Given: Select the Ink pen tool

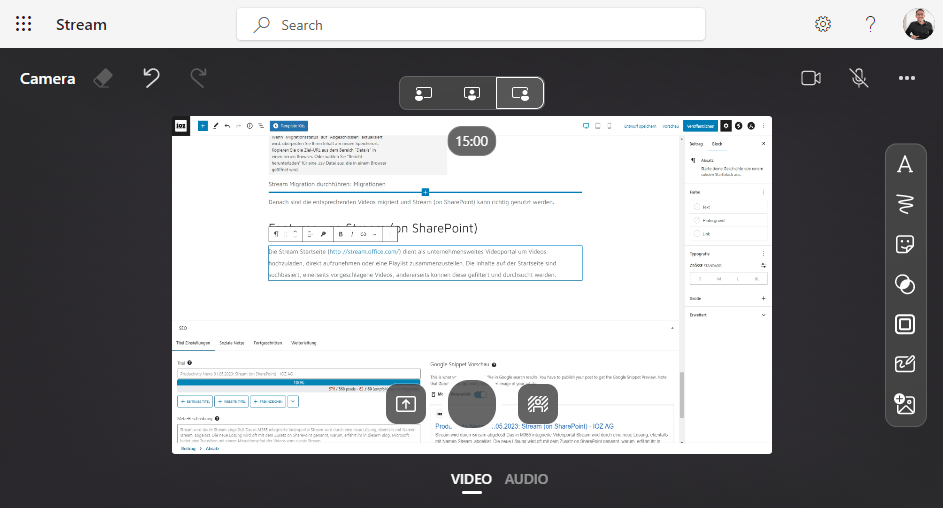Looking at the screenshot, I should [905, 204].
